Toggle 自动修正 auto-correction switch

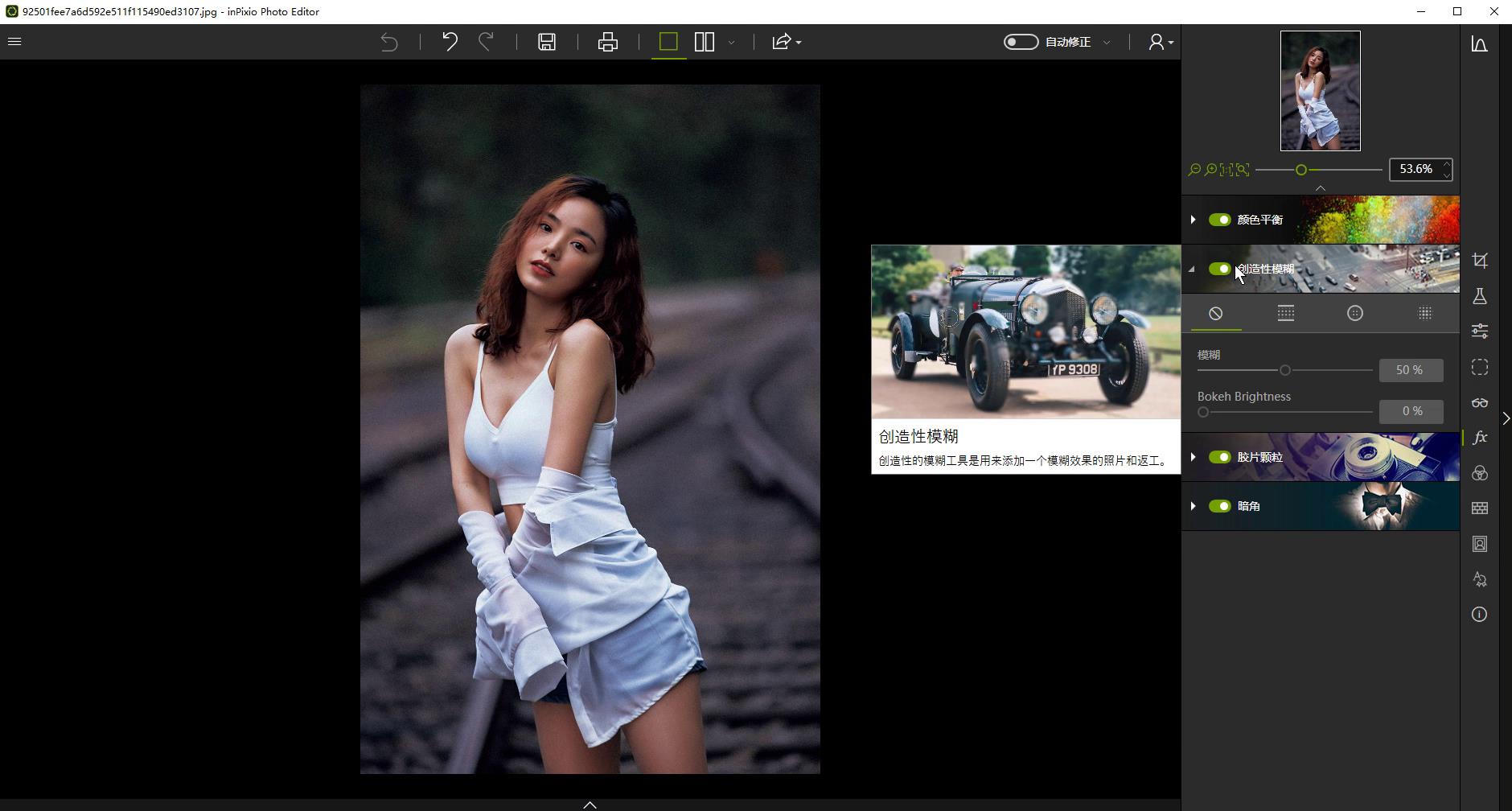(x=1021, y=42)
